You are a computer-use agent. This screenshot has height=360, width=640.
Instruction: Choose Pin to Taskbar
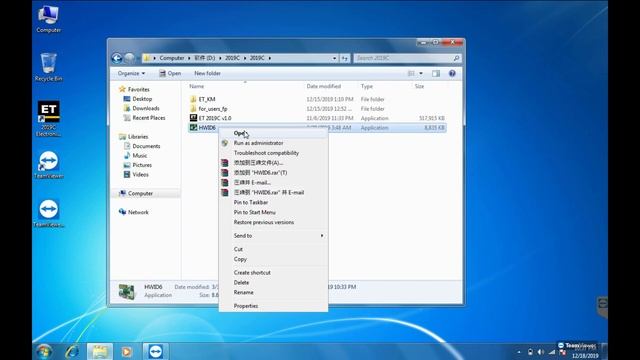273,202
